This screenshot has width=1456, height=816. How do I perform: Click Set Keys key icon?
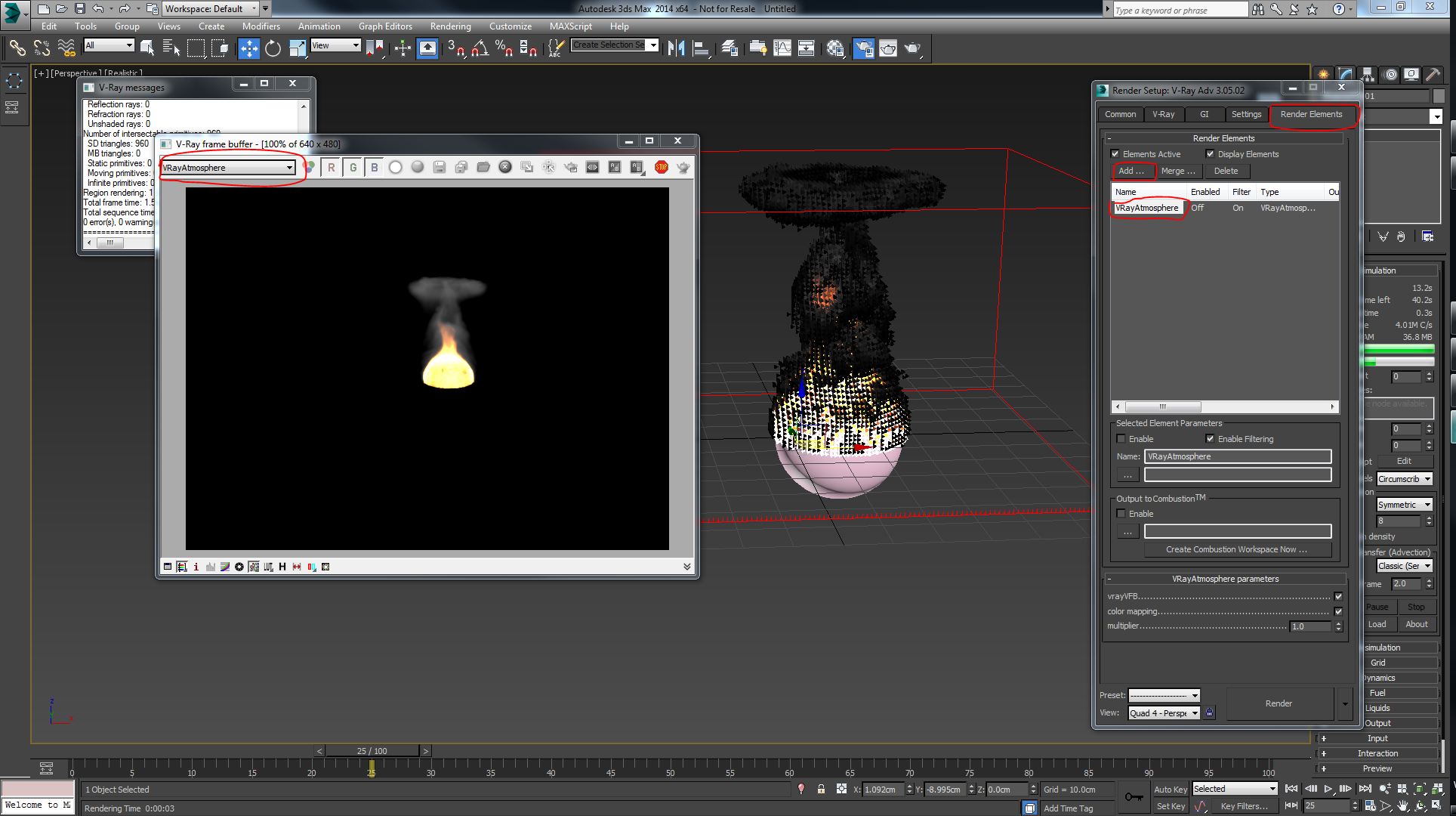coord(1134,797)
